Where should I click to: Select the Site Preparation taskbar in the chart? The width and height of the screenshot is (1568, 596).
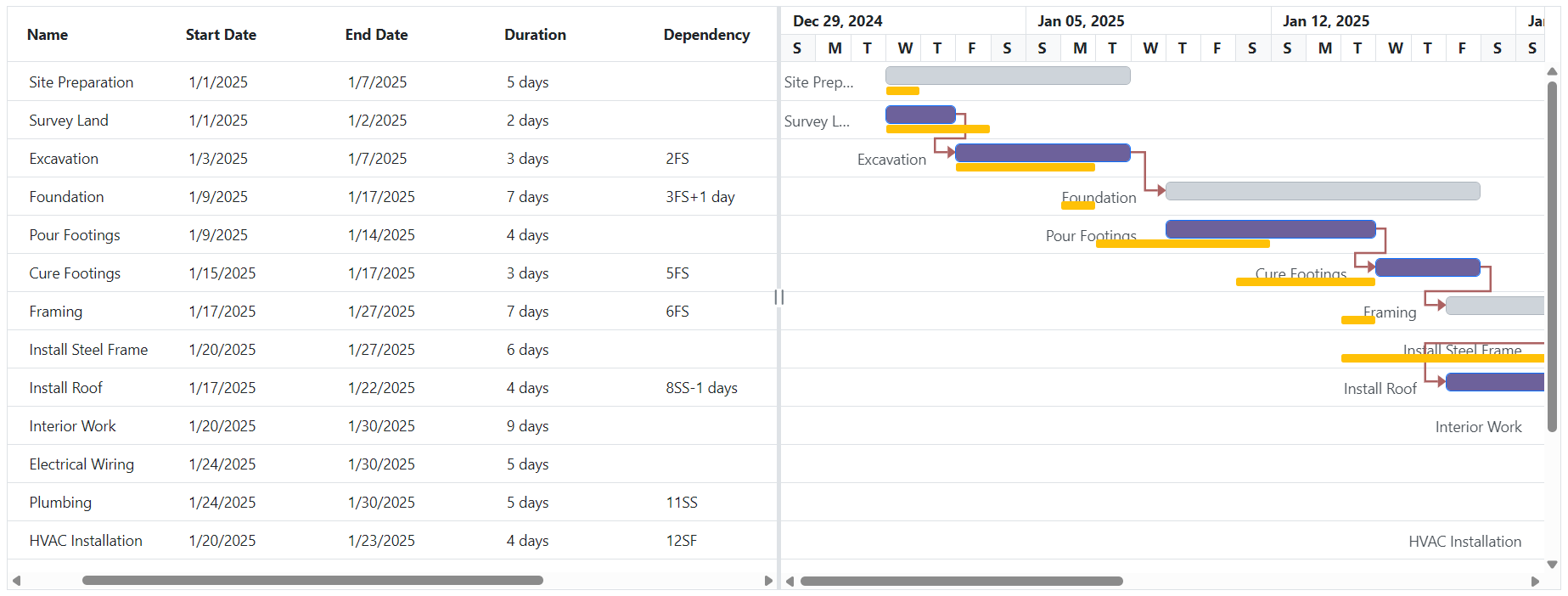[1007, 76]
